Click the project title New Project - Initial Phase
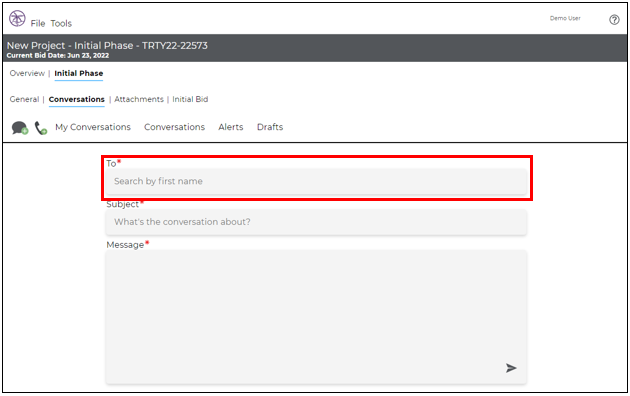The image size is (630, 396). click(107, 45)
